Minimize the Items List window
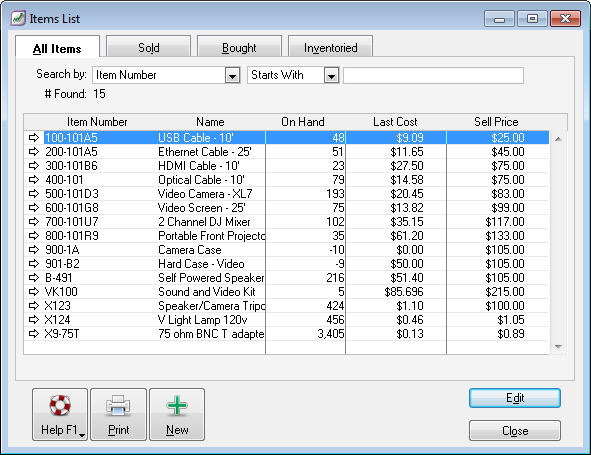This screenshot has width=591, height=455. pyautogui.click(x=499, y=19)
